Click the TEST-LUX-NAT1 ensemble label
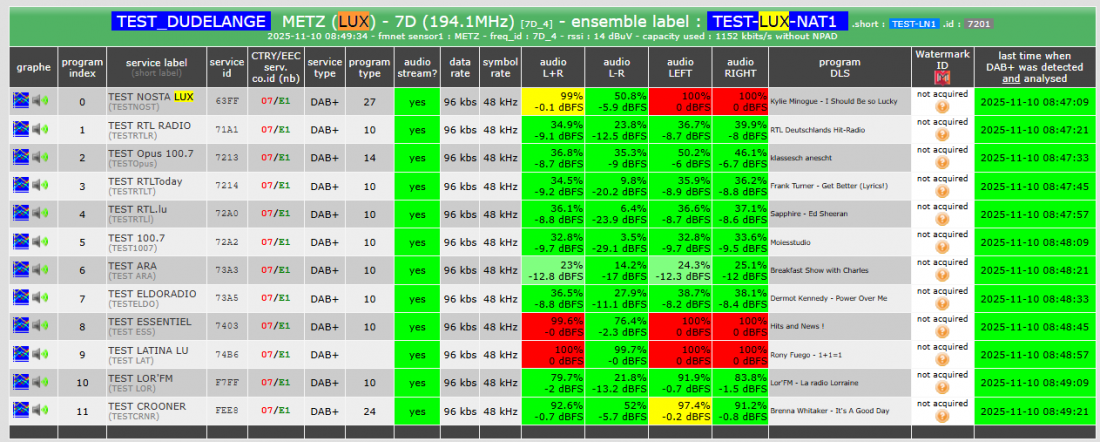 coord(777,21)
